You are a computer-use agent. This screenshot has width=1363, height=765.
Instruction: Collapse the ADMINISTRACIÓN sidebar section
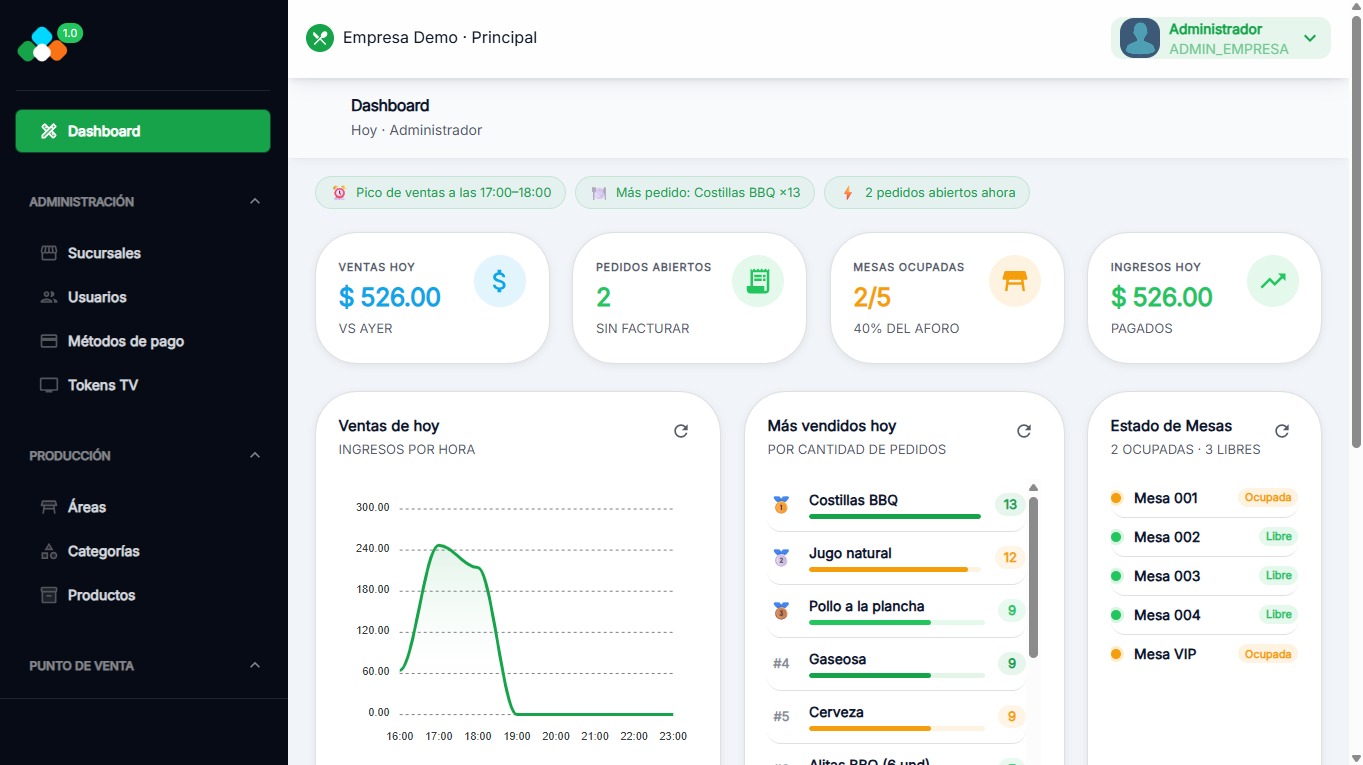click(x=255, y=201)
